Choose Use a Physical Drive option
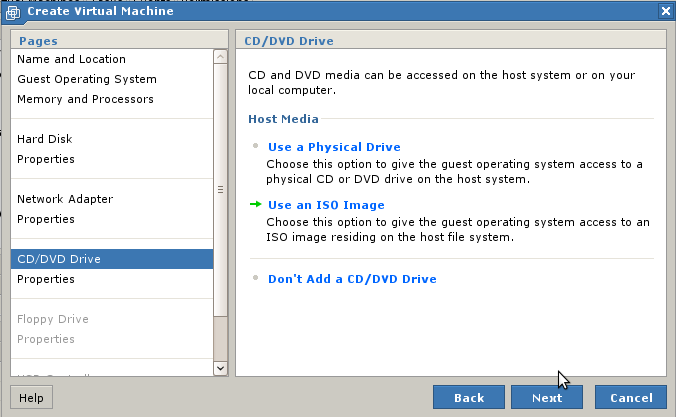The width and height of the screenshot is (676, 417). pos(333,147)
